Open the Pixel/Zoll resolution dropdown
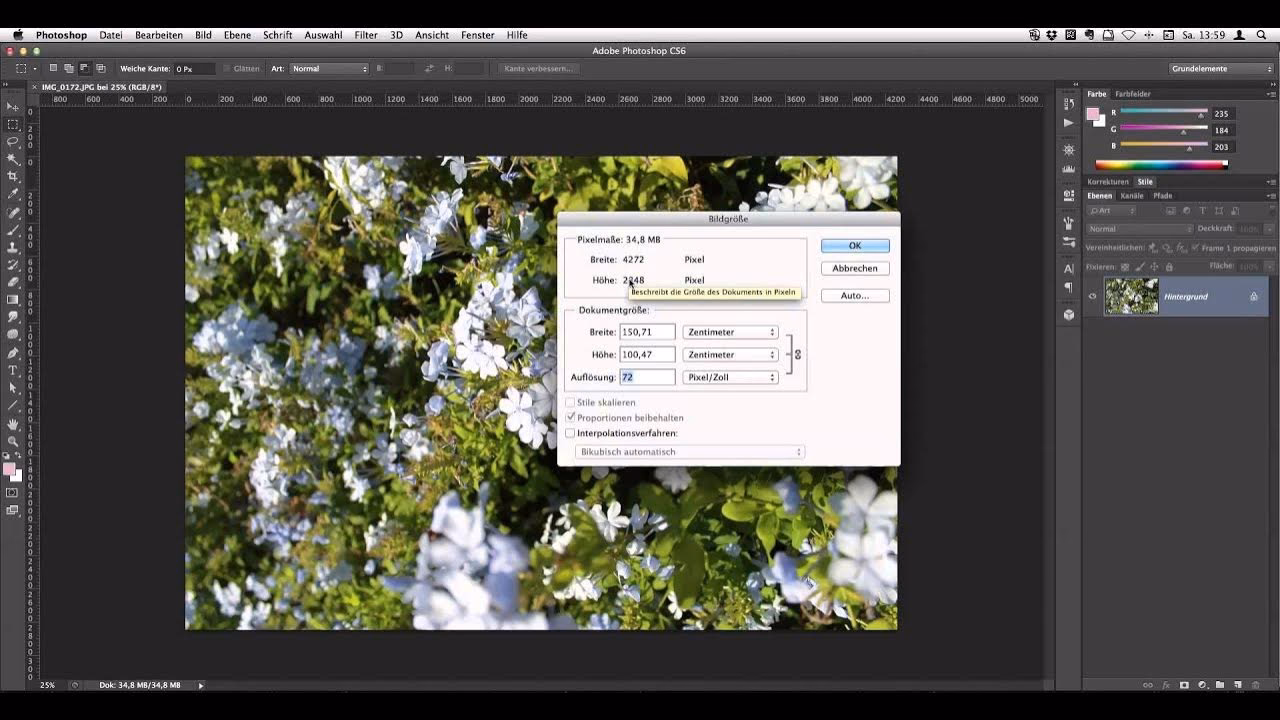Screen dimensions: 1280x720 [x=730, y=377]
